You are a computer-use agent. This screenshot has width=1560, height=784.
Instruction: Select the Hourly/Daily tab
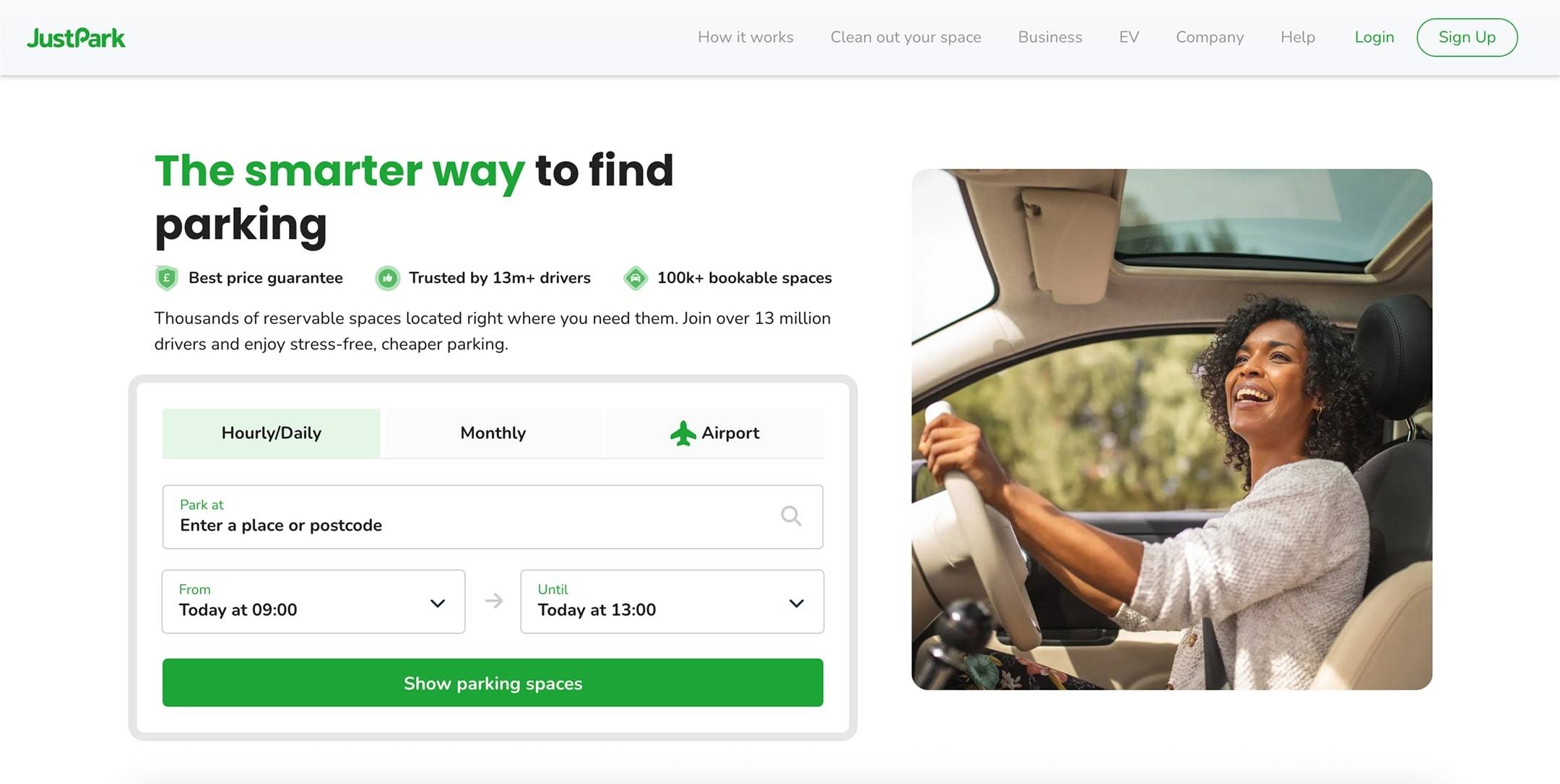tap(272, 433)
